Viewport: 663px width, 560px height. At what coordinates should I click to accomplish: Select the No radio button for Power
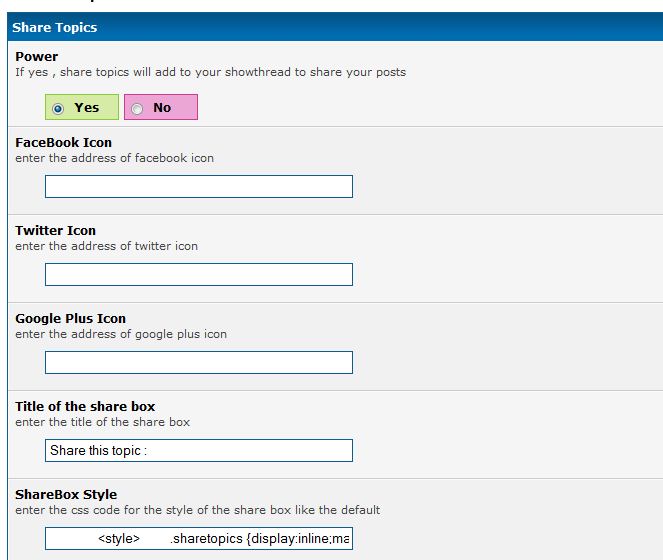137,108
